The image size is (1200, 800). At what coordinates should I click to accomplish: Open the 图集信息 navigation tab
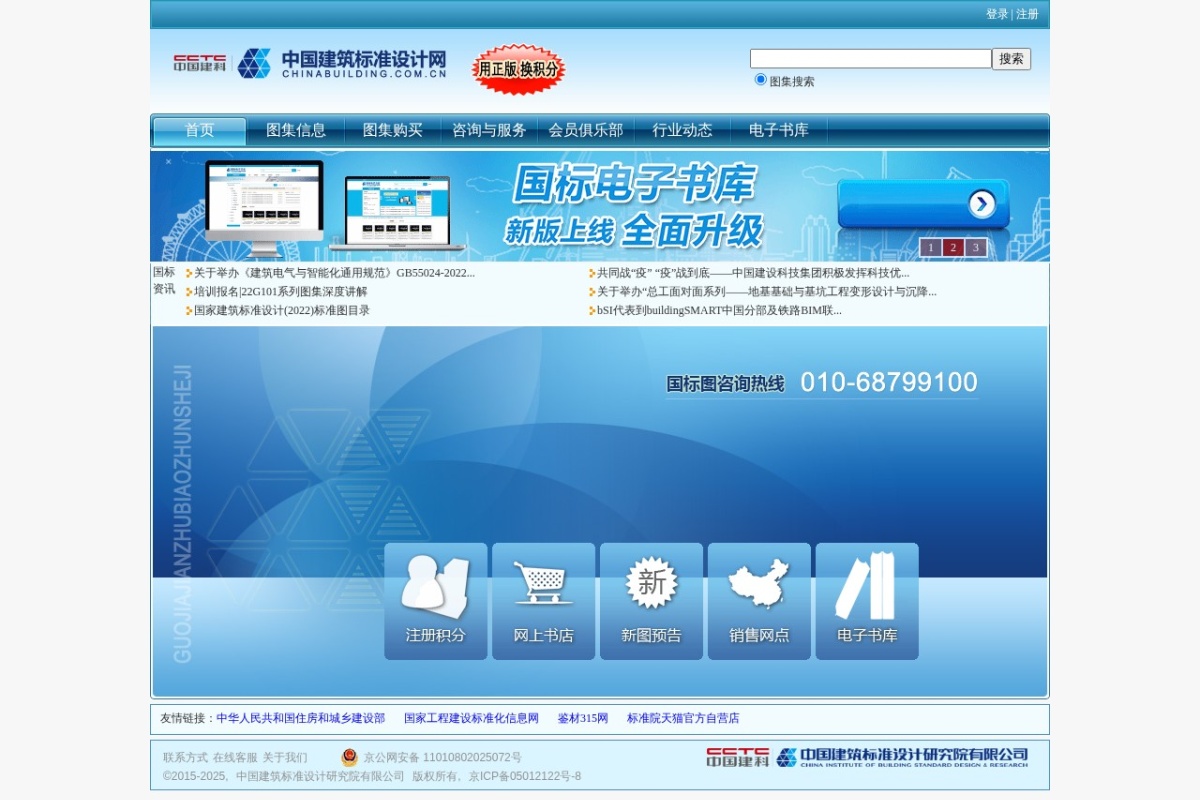[296, 130]
